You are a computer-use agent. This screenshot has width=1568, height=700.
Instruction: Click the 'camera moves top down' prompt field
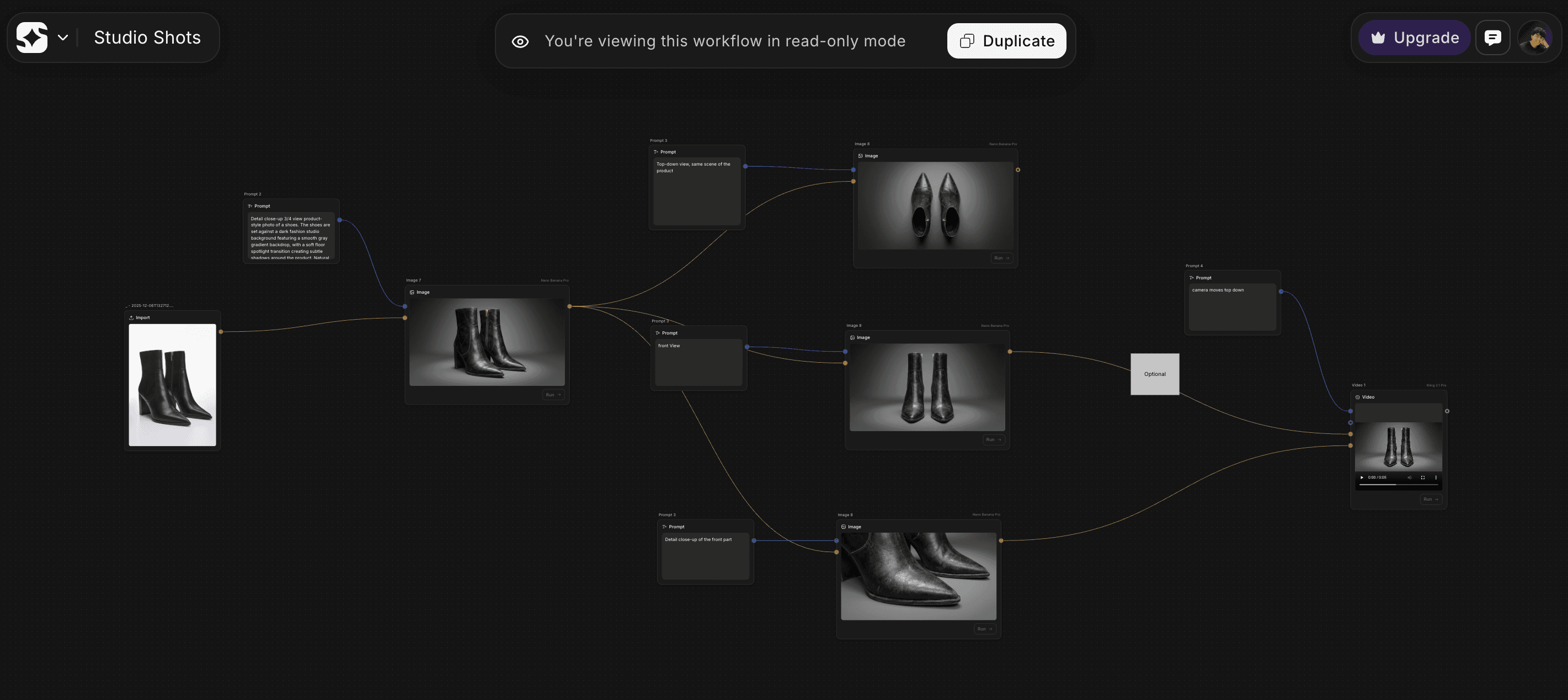(x=1232, y=306)
